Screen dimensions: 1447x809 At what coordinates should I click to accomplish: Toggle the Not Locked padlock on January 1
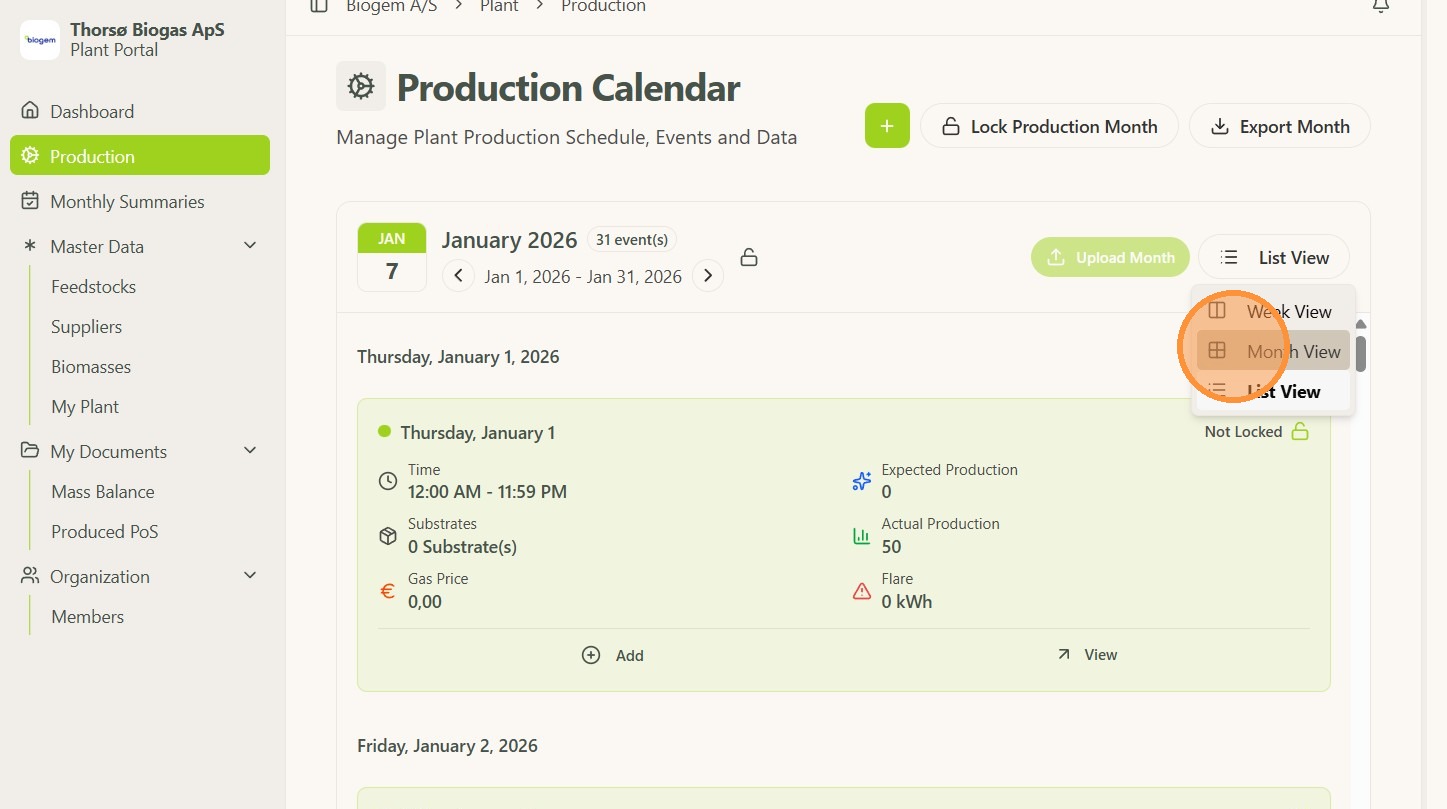point(1300,432)
